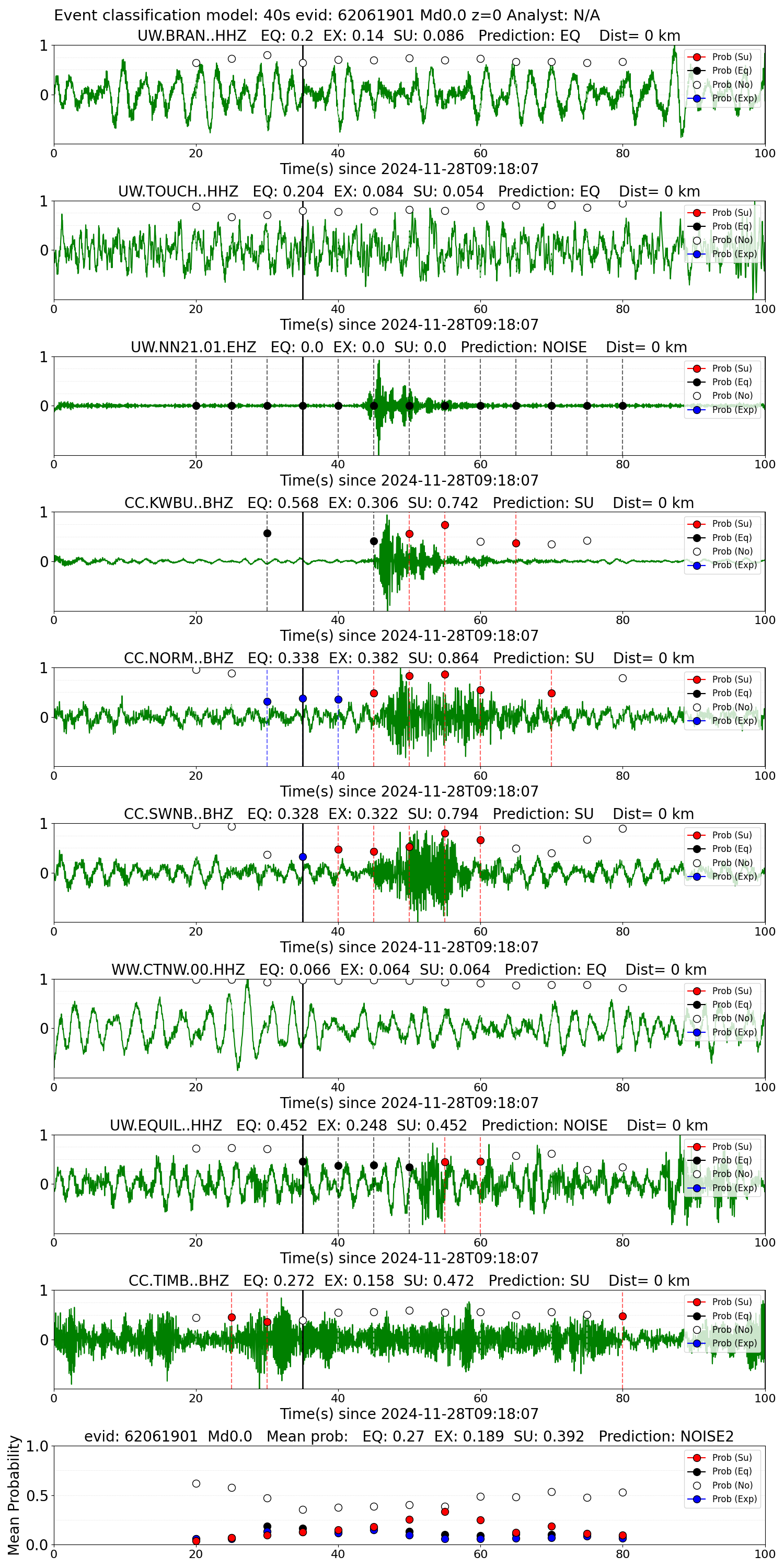Click 'Prob (Exp)' in the UW.BRAN legend

[734, 98]
